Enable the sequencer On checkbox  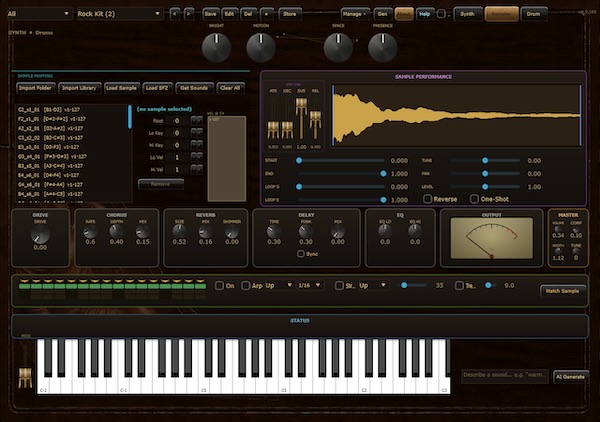pos(219,286)
